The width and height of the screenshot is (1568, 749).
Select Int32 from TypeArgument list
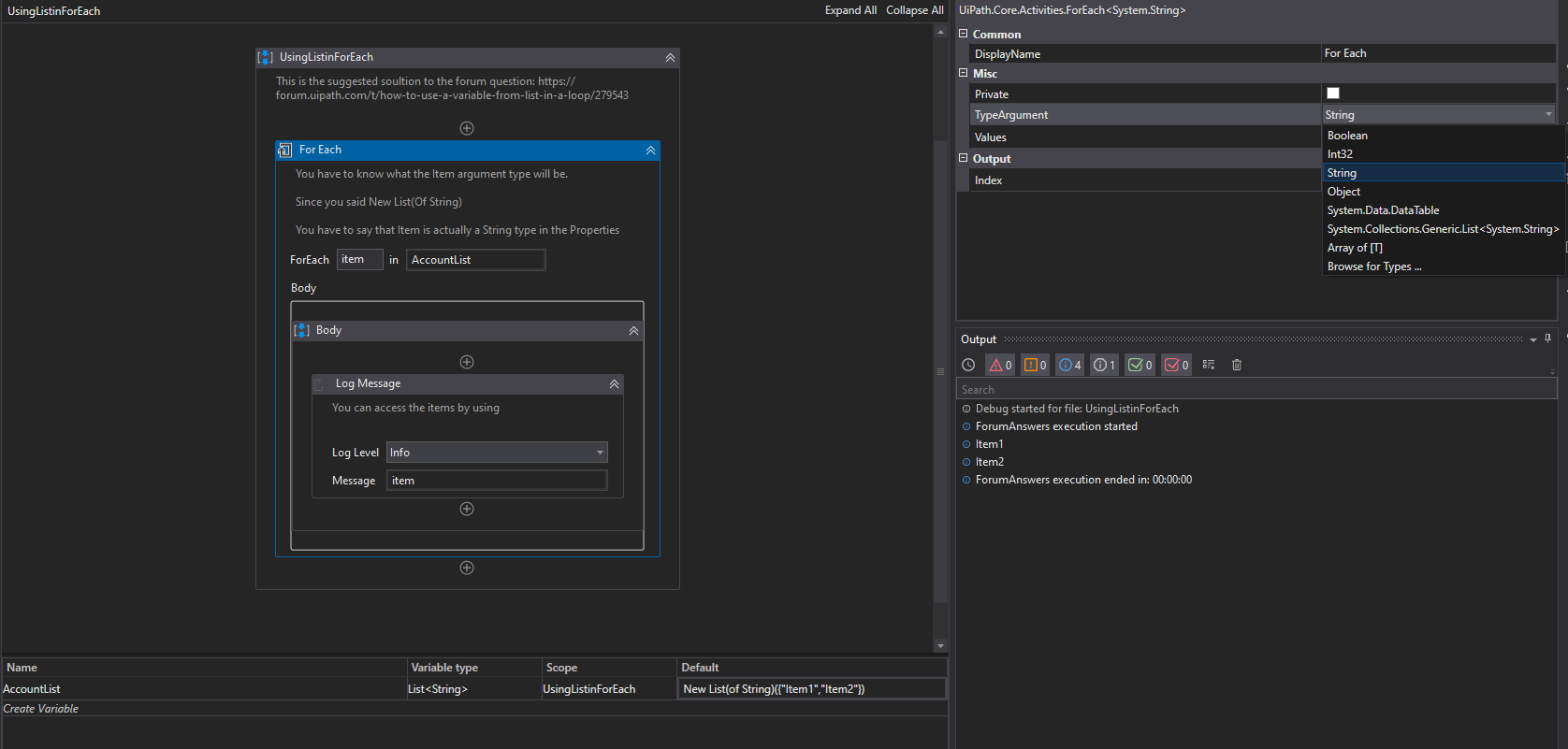point(1340,154)
